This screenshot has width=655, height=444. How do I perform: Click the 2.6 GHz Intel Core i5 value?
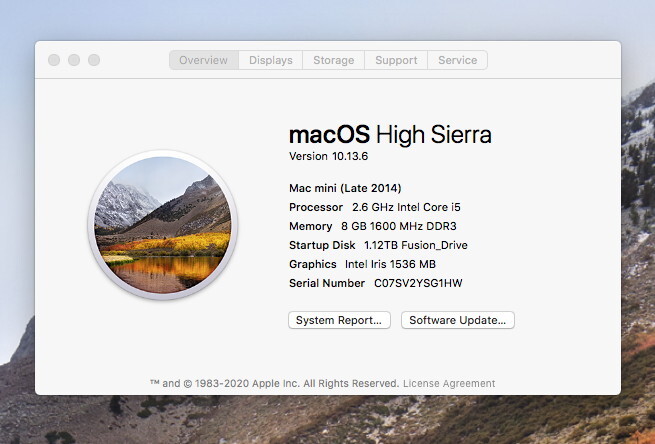[x=406, y=207]
